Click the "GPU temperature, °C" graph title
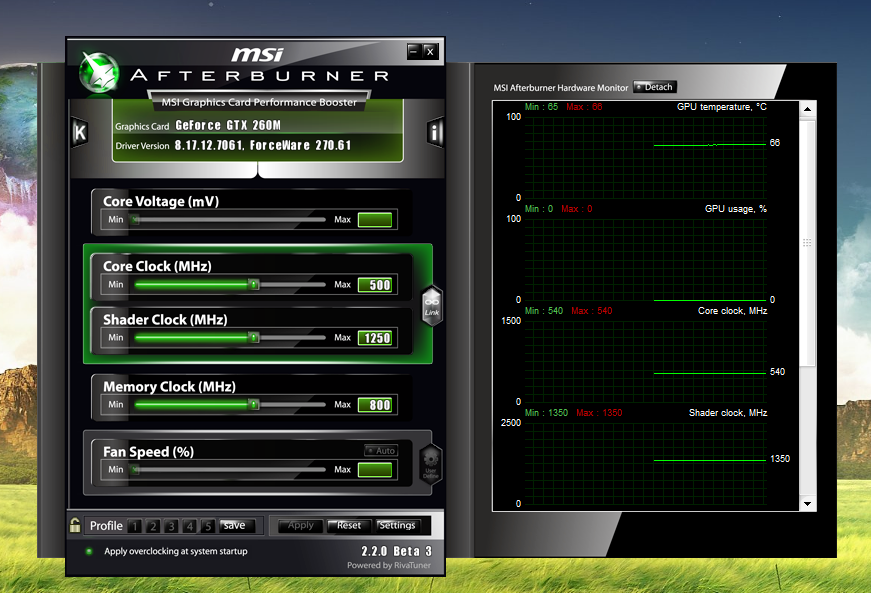Screen dimensions: 871x593 click(722, 107)
